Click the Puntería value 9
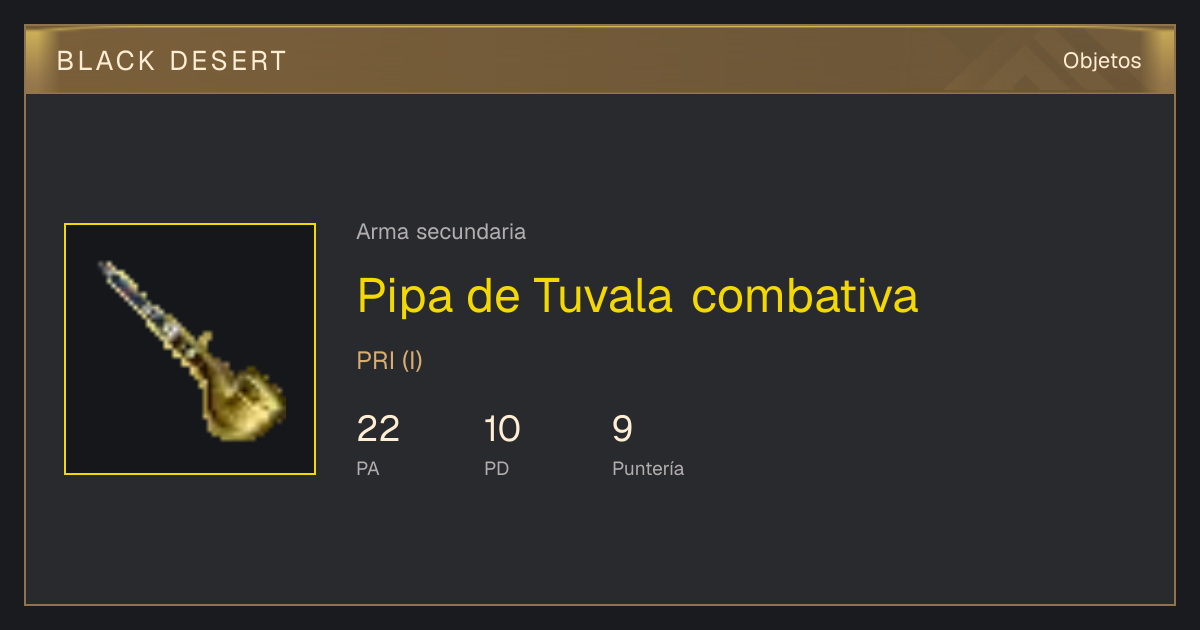The image size is (1200, 630). point(622,429)
